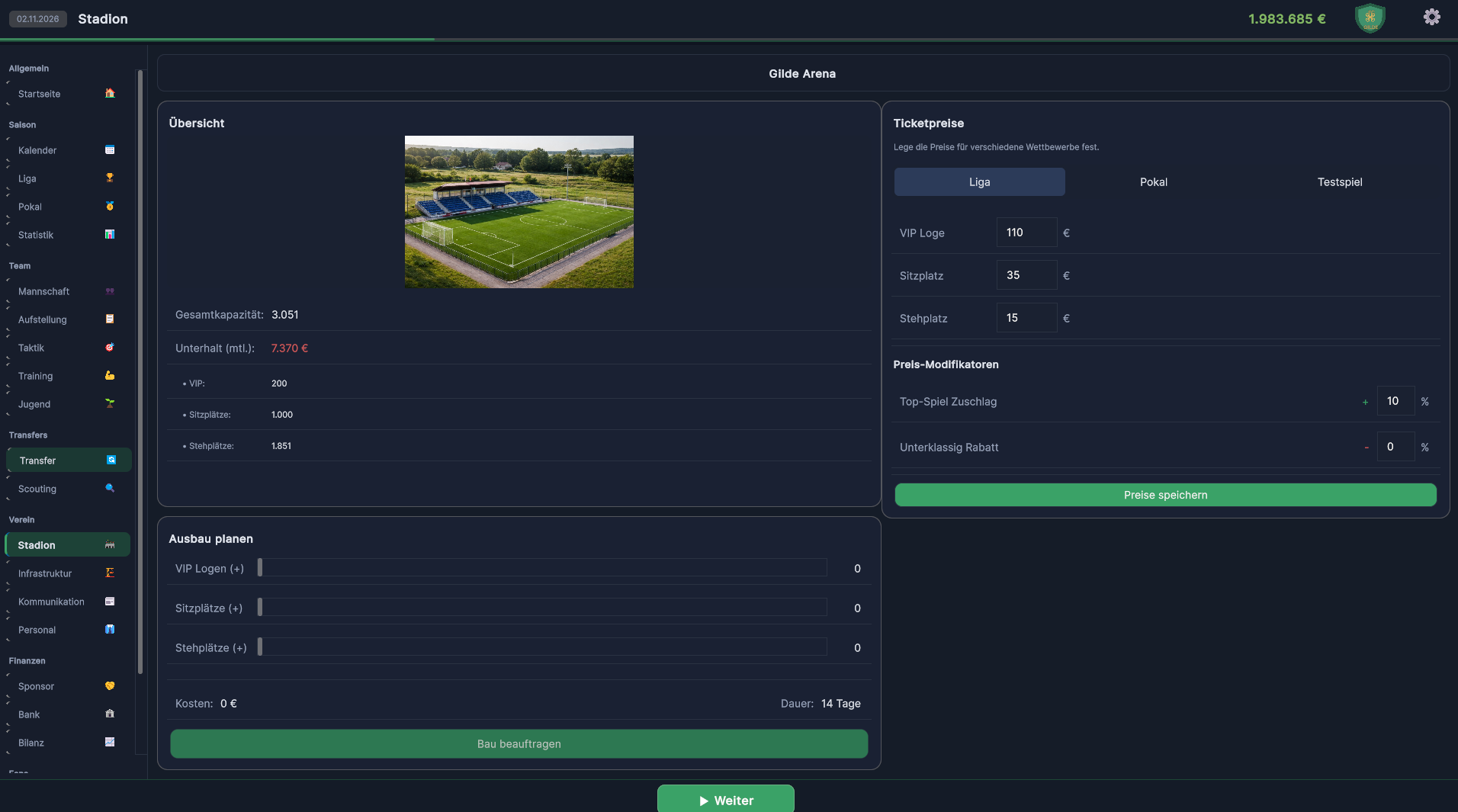Click the Gesamtkapazität value 3.051
This screenshot has width=1458, height=812.
[285, 315]
